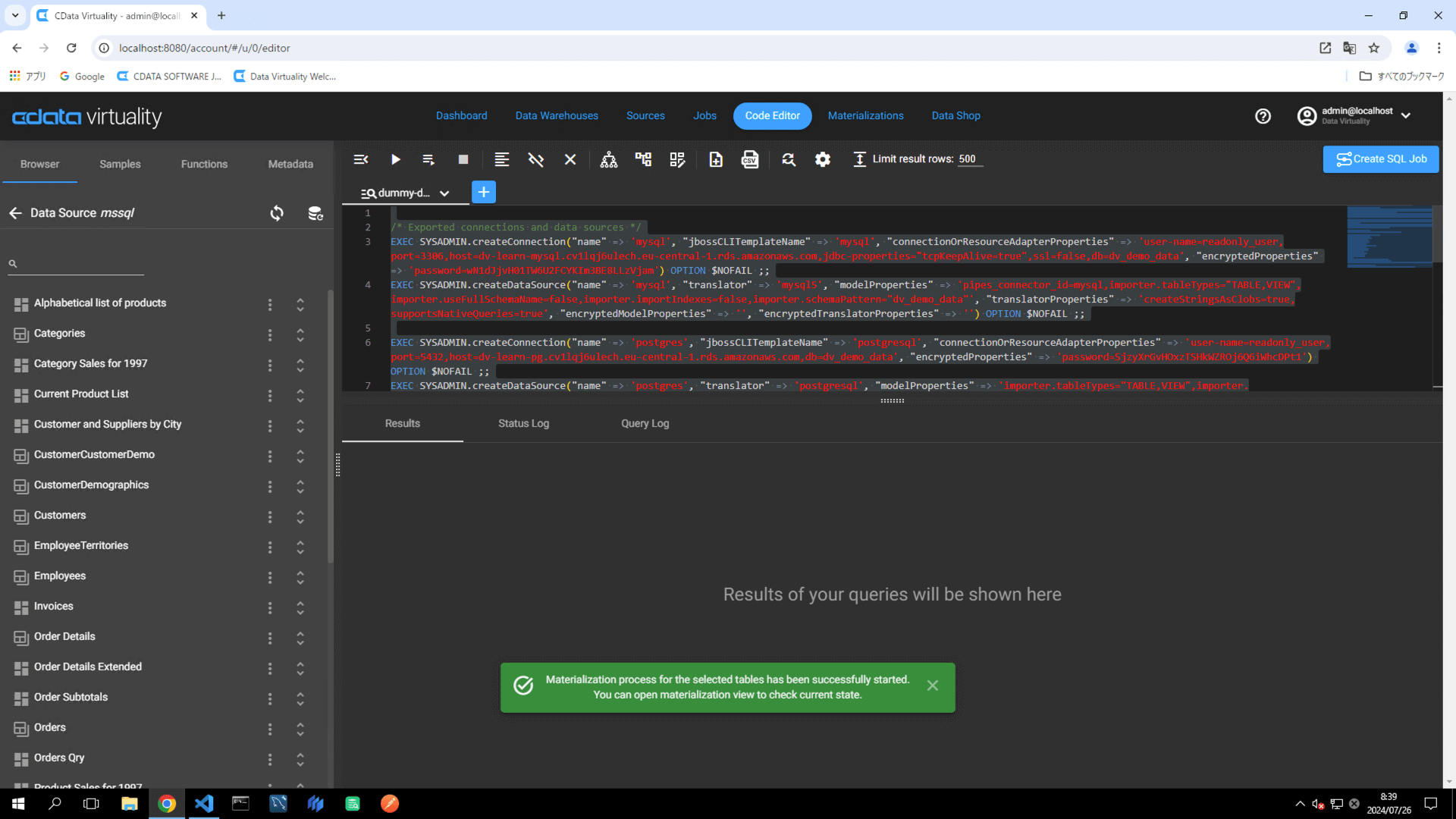The width and height of the screenshot is (1456, 819).
Task: Open admin@localhost account dropdown
Action: [1405, 116]
